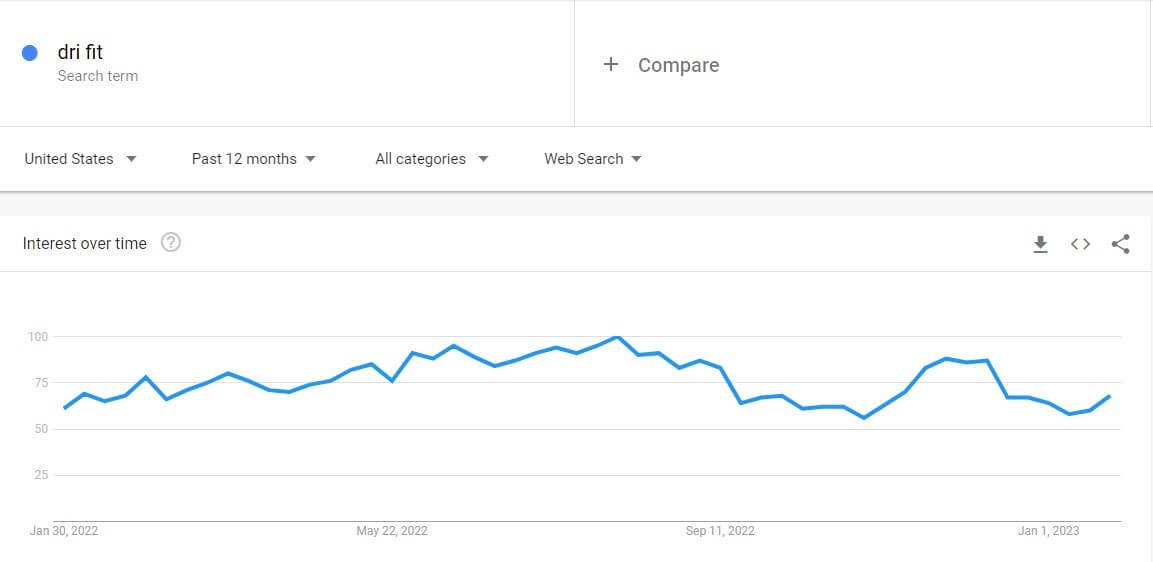Viewport: 1153px width, 562px height.
Task: Expand the United States region dropdown
Action: [80, 159]
